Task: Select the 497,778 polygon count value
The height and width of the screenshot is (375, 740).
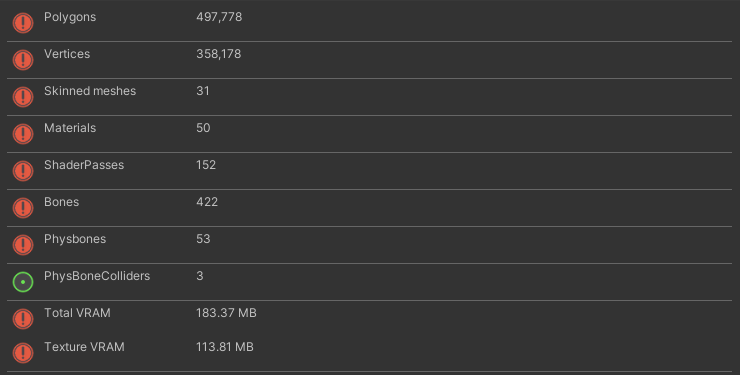Action: tap(219, 17)
